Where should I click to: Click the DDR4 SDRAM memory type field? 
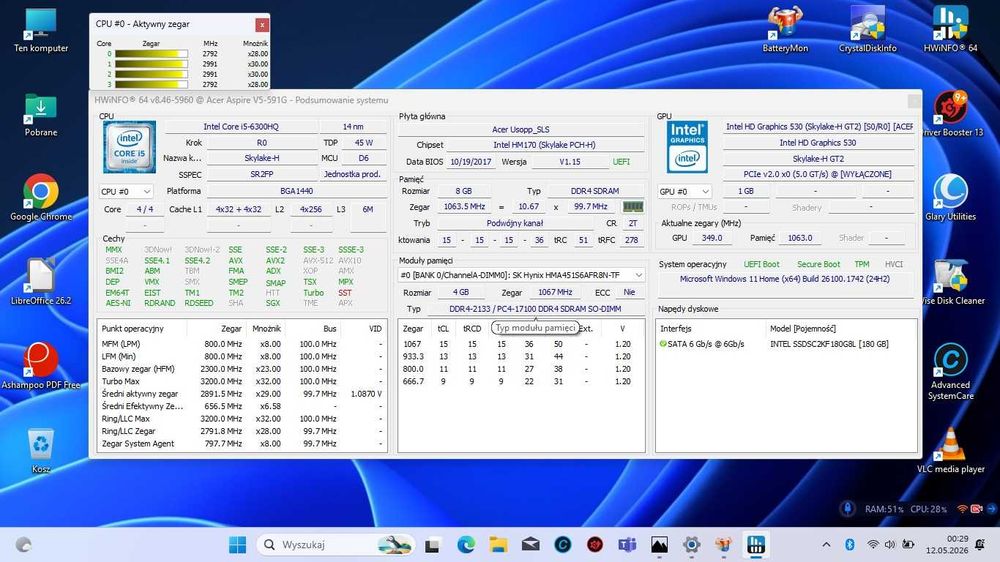click(x=594, y=191)
